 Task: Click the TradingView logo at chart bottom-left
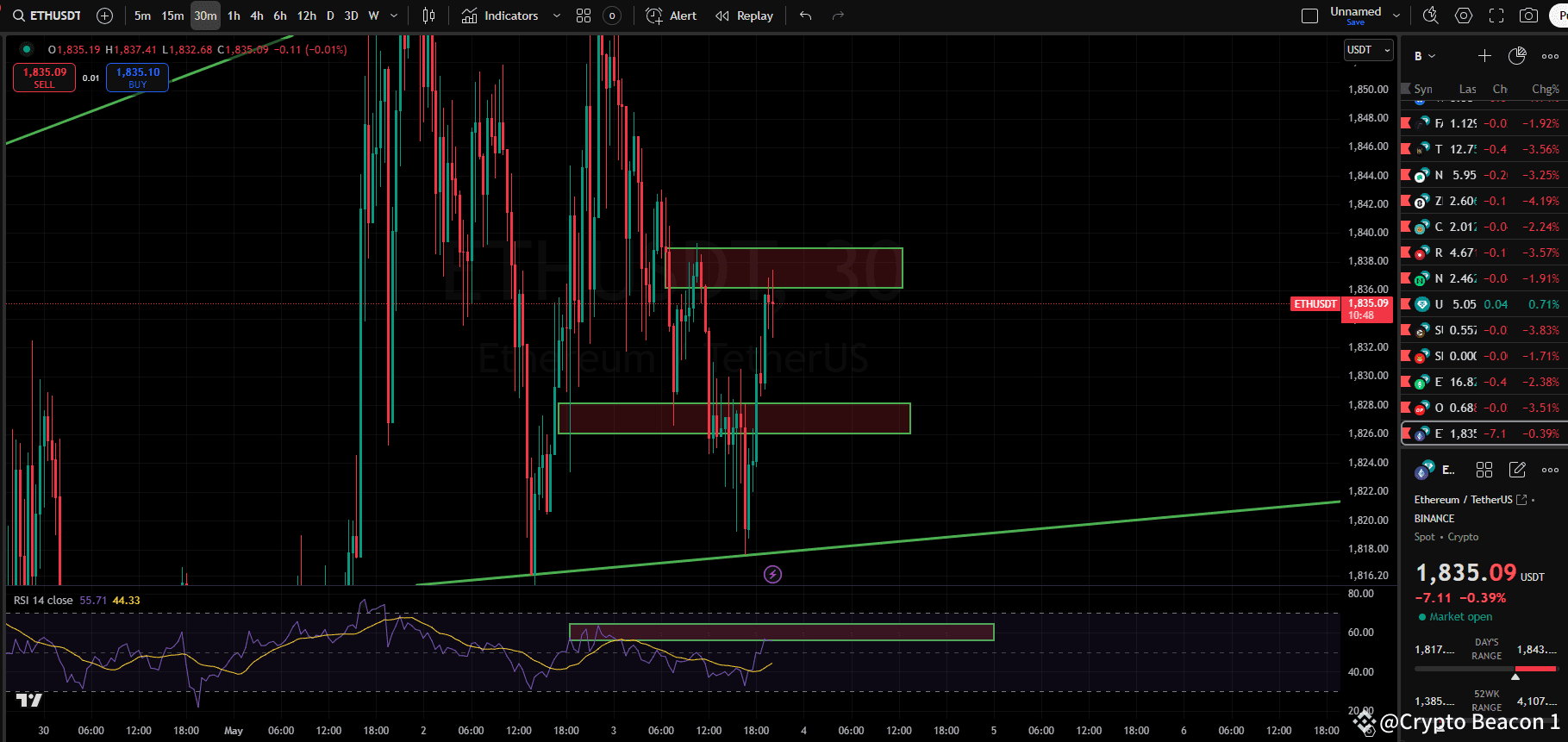click(x=29, y=700)
